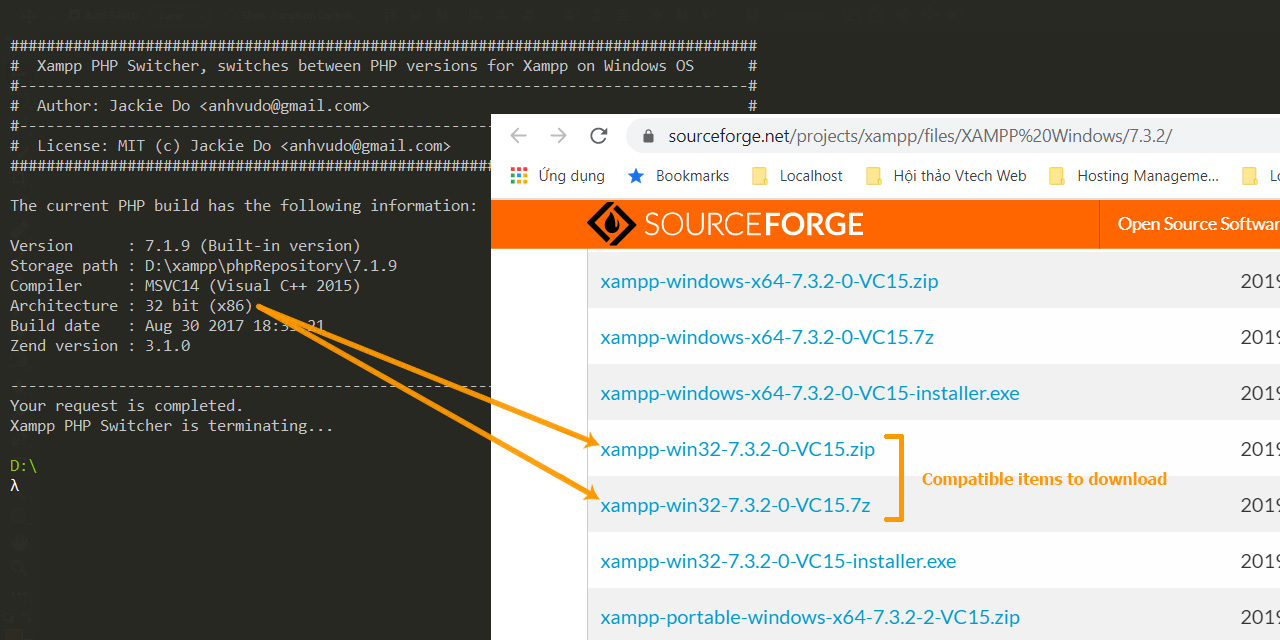Click the green 'D:\' terminal prompt path
Screen dimensions: 1280x640
(23, 466)
